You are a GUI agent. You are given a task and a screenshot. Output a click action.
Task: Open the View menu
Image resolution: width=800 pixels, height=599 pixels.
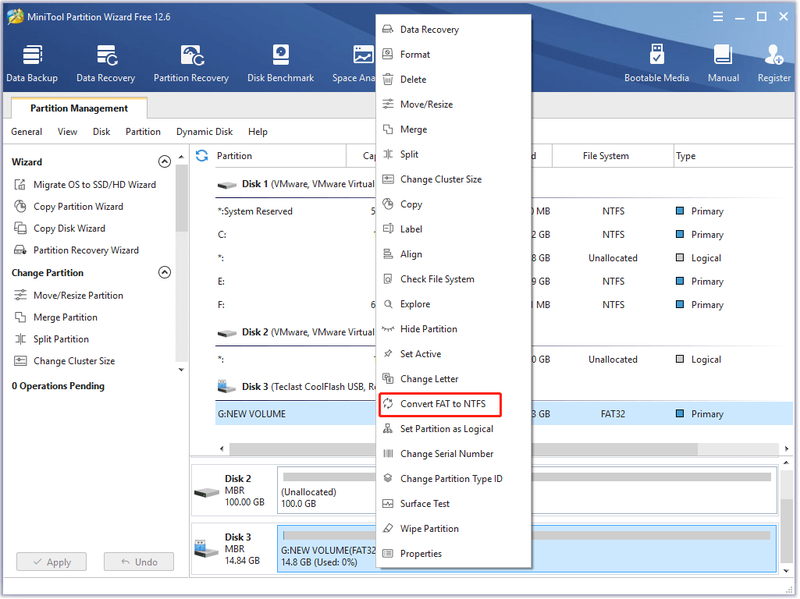pos(67,132)
